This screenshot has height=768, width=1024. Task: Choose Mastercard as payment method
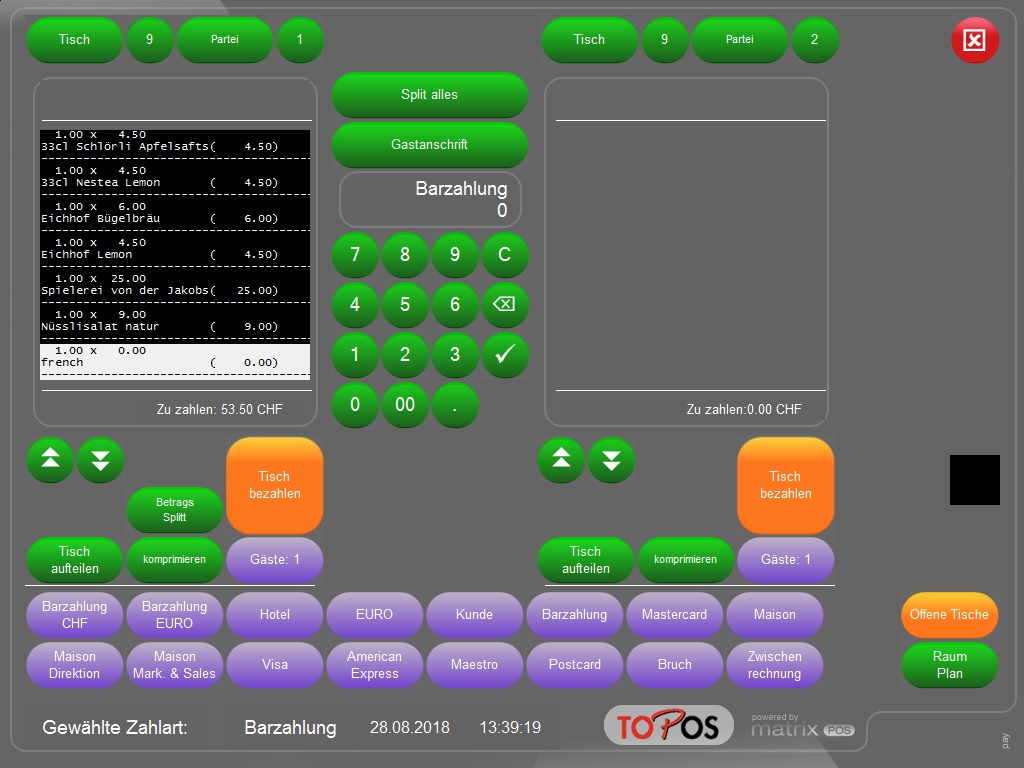(x=674, y=615)
